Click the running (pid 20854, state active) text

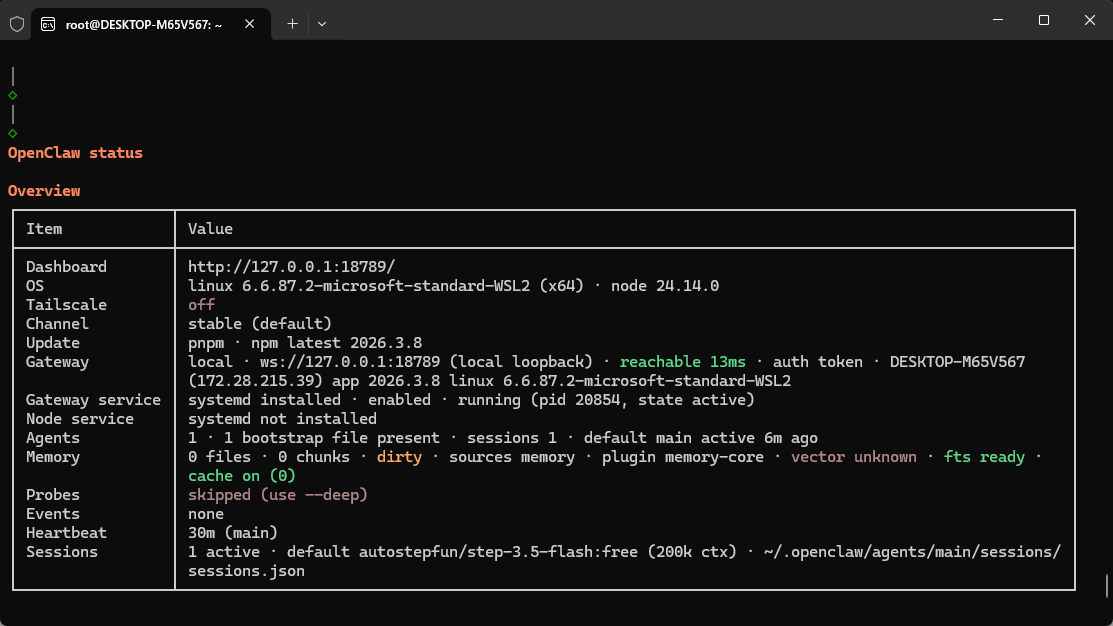pyautogui.click(x=606, y=400)
